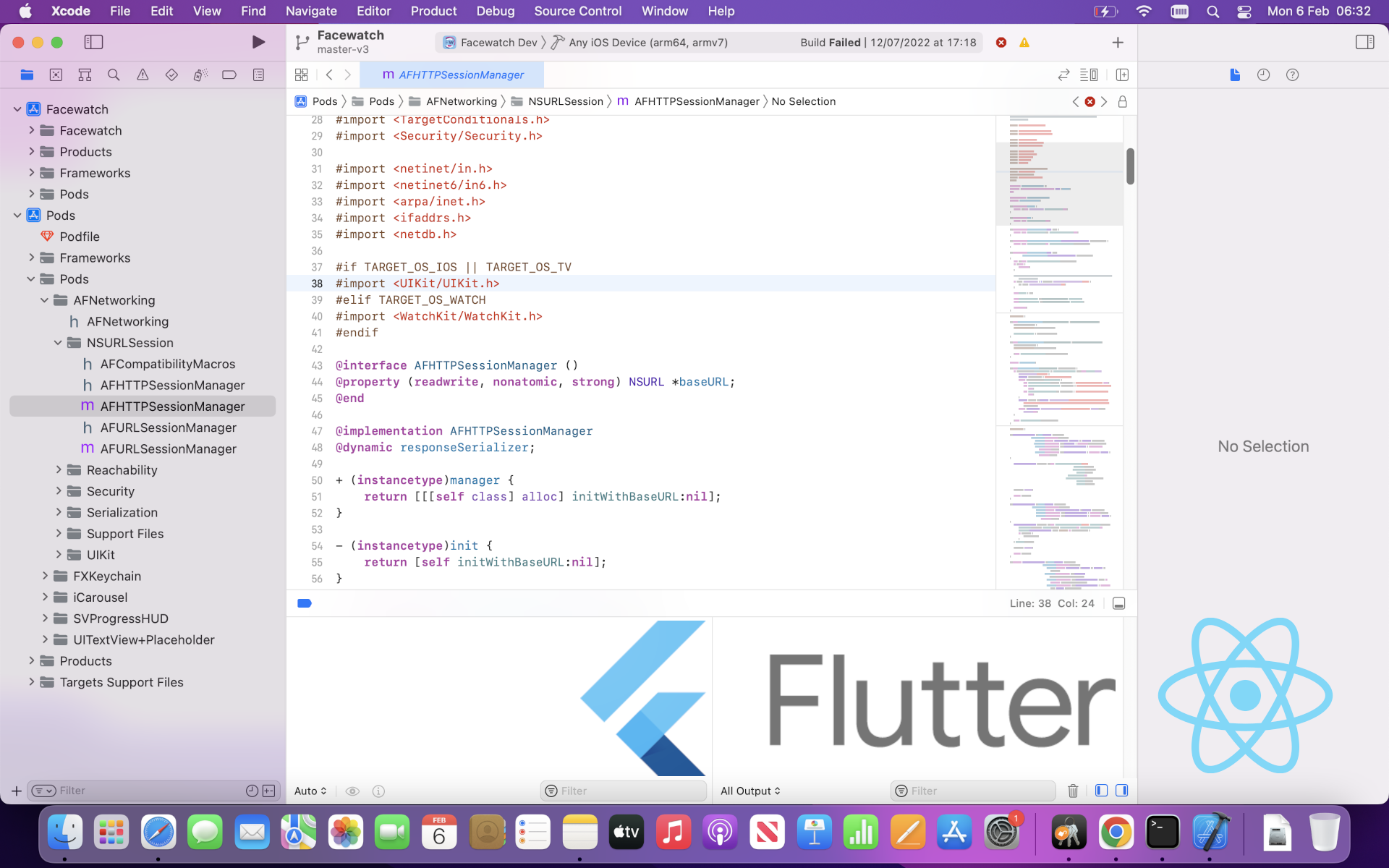Image resolution: width=1389 pixels, height=868 pixels.
Task: Adjust editor options lines icon
Action: [x=1089, y=75]
